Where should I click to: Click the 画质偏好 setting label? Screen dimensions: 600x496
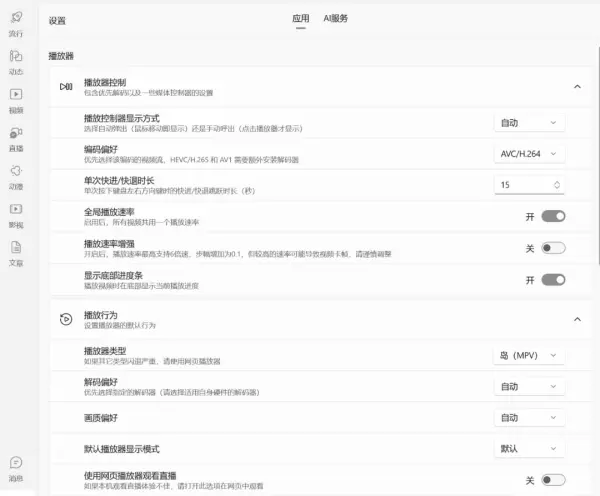coord(101,418)
